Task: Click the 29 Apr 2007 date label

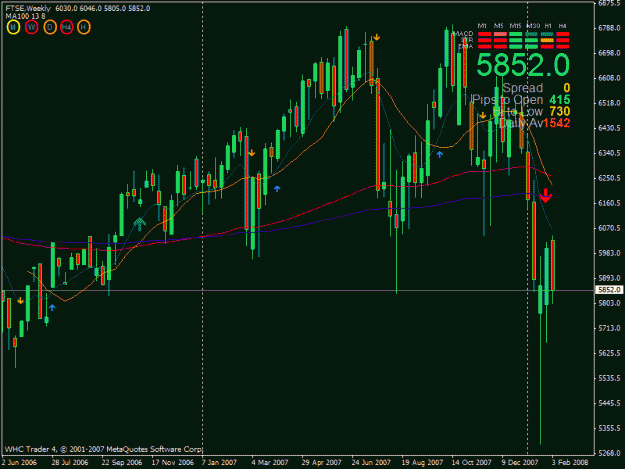Action: 321,462
